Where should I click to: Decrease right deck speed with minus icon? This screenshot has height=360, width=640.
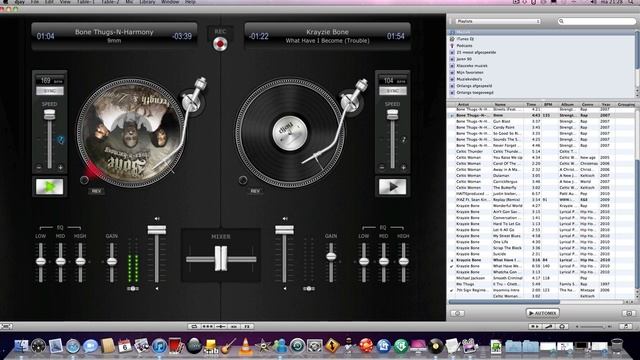coord(382,167)
